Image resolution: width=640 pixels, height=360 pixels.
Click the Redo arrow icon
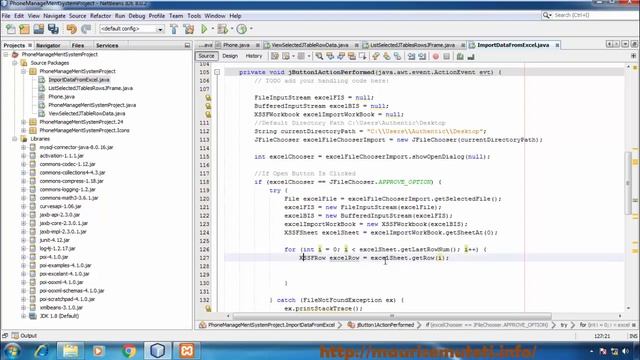click(x=86, y=29)
